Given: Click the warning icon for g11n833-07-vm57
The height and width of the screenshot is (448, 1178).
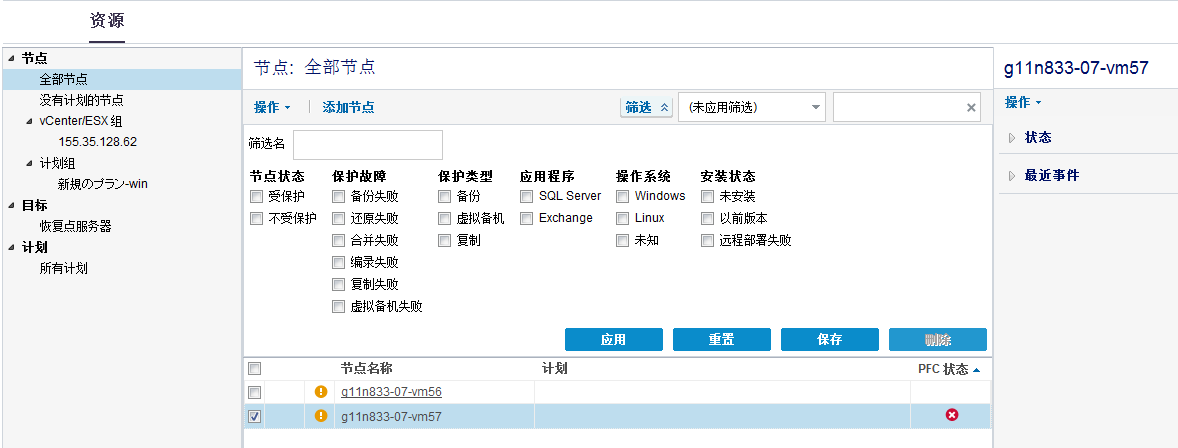Looking at the screenshot, I should (x=321, y=416).
